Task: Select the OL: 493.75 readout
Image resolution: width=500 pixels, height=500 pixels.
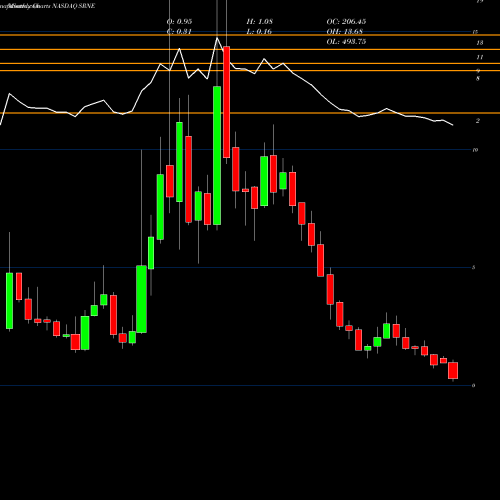Action: [x=346, y=41]
